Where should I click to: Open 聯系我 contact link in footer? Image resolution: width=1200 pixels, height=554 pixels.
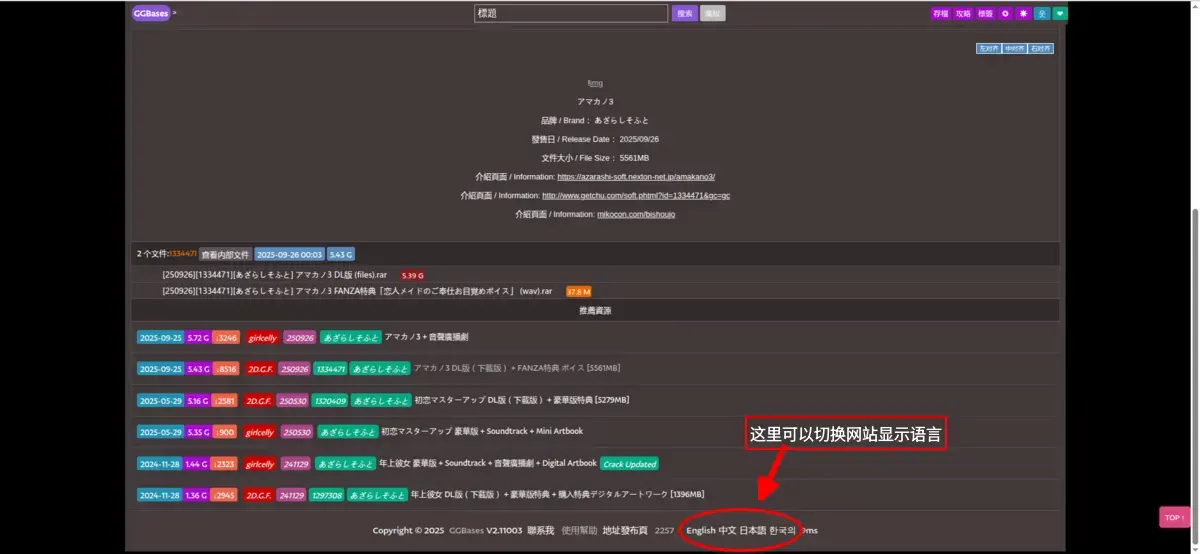(x=541, y=530)
